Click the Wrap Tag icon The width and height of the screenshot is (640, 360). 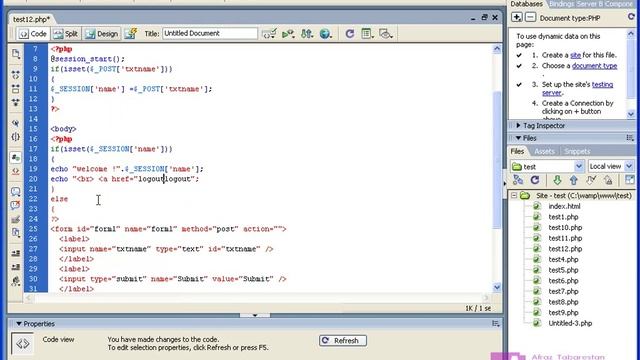[16, 220]
